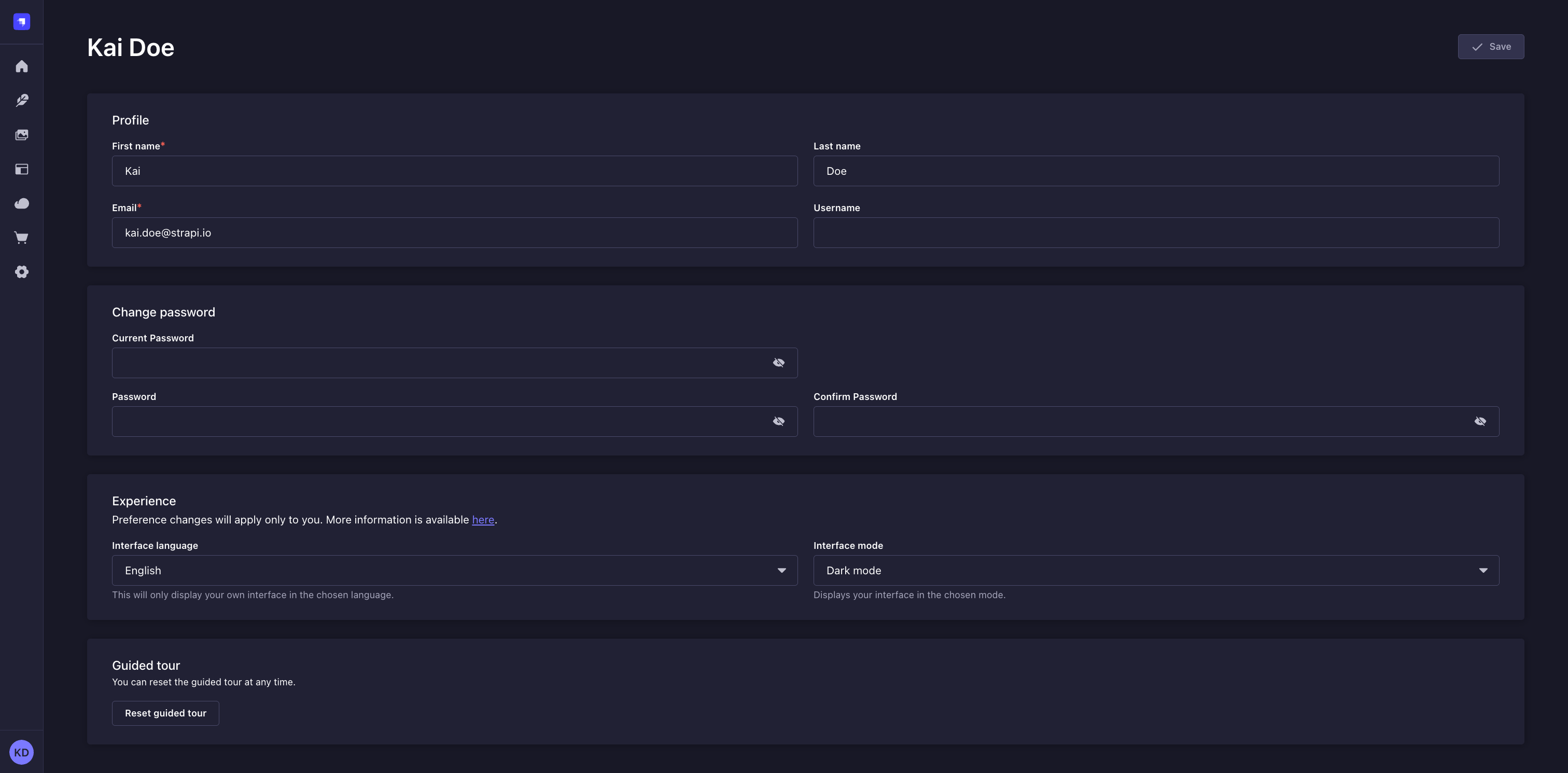The width and height of the screenshot is (1568, 773).
Task: Open the Strapi Cloud deploy icon
Action: coord(21,203)
